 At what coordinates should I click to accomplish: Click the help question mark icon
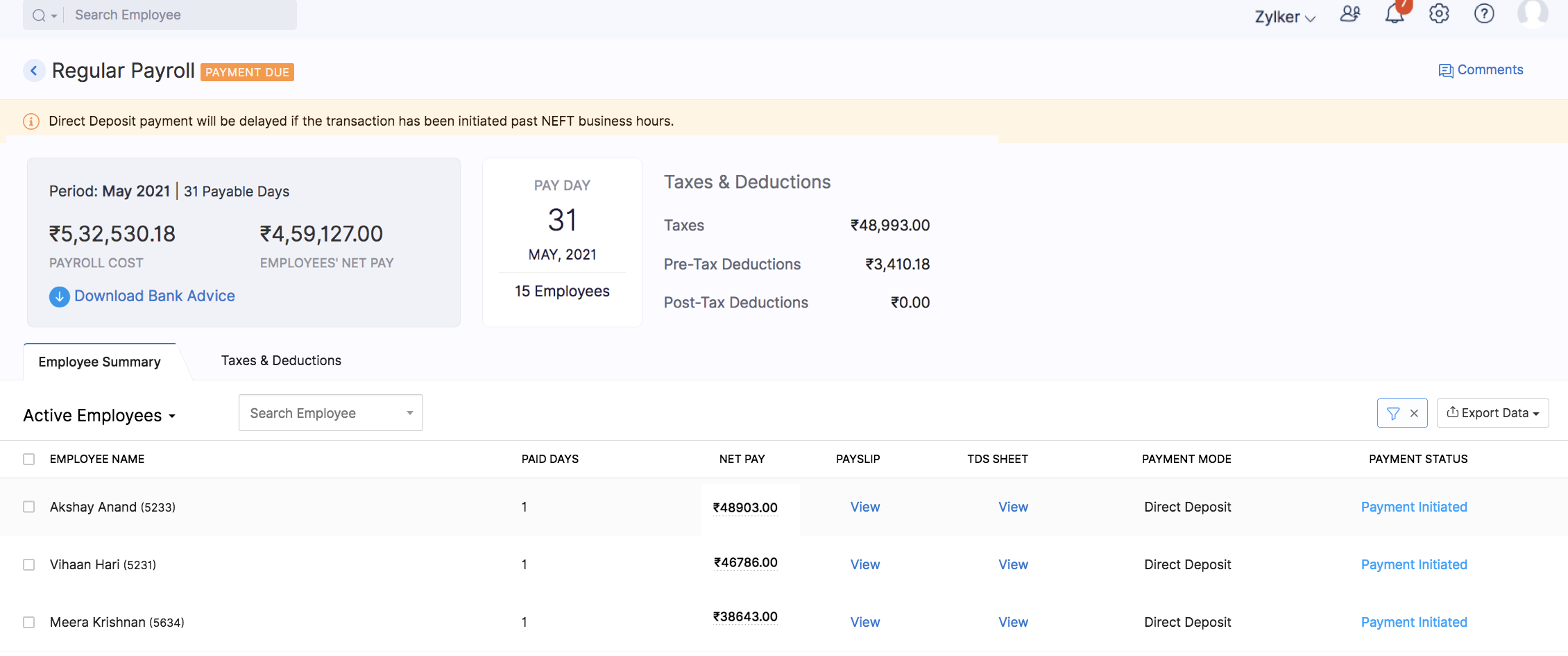point(1484,14)
